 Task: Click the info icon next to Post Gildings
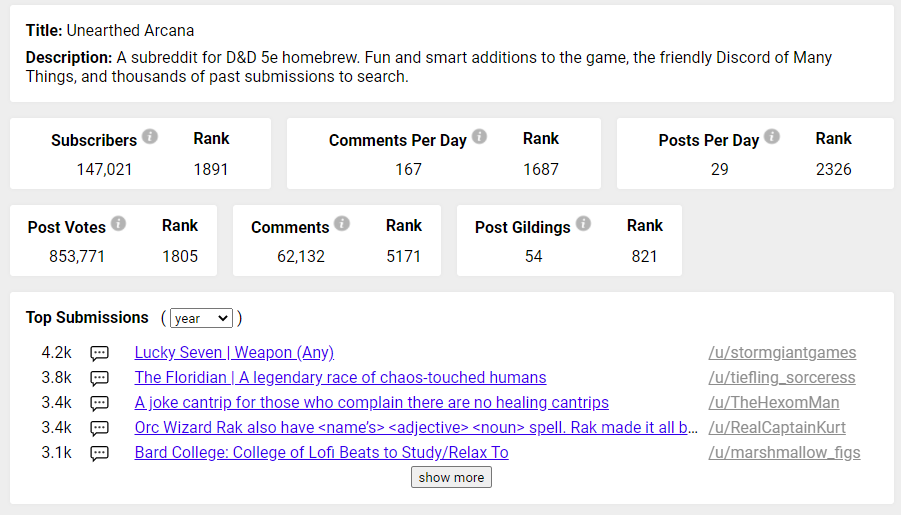583,223
